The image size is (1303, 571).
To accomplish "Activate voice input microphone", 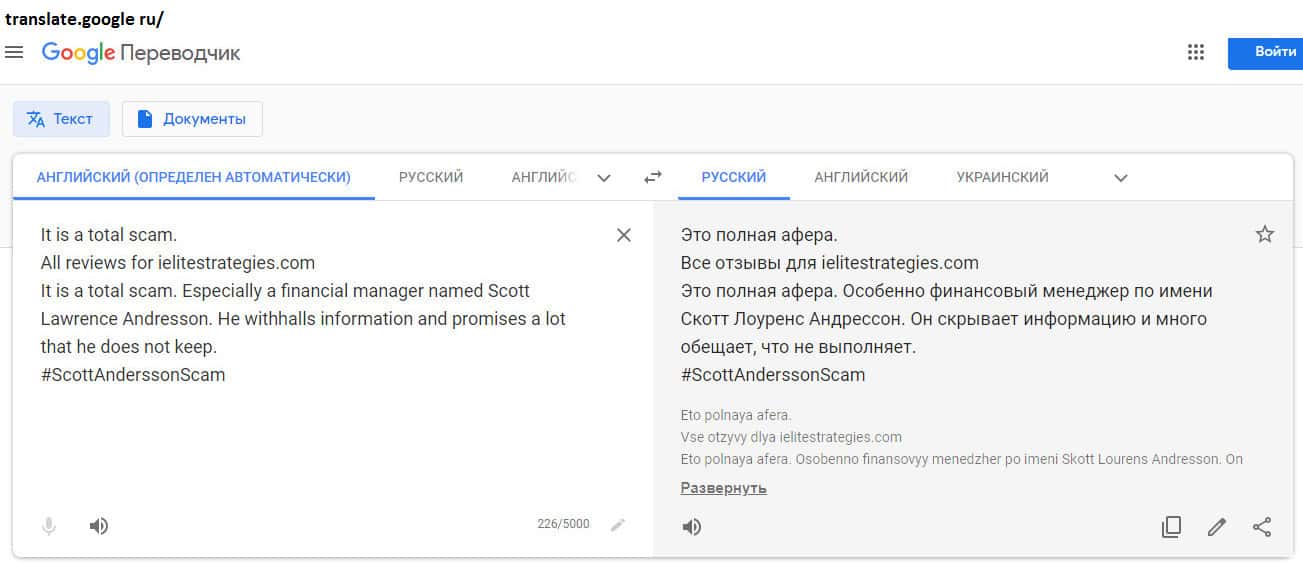I will (49, 526).
